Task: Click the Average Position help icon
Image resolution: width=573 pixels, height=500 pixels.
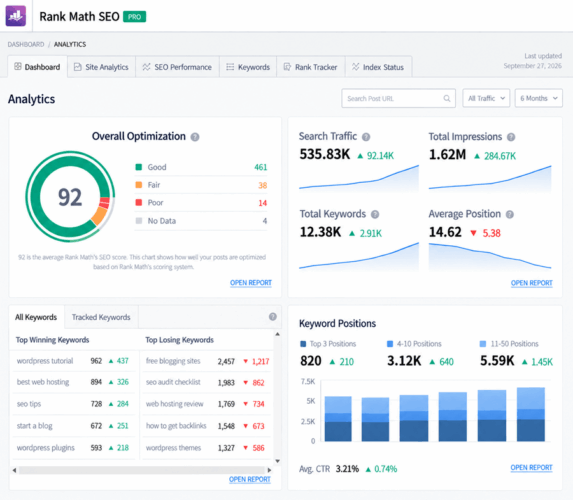Action: (x=509, y=214)
